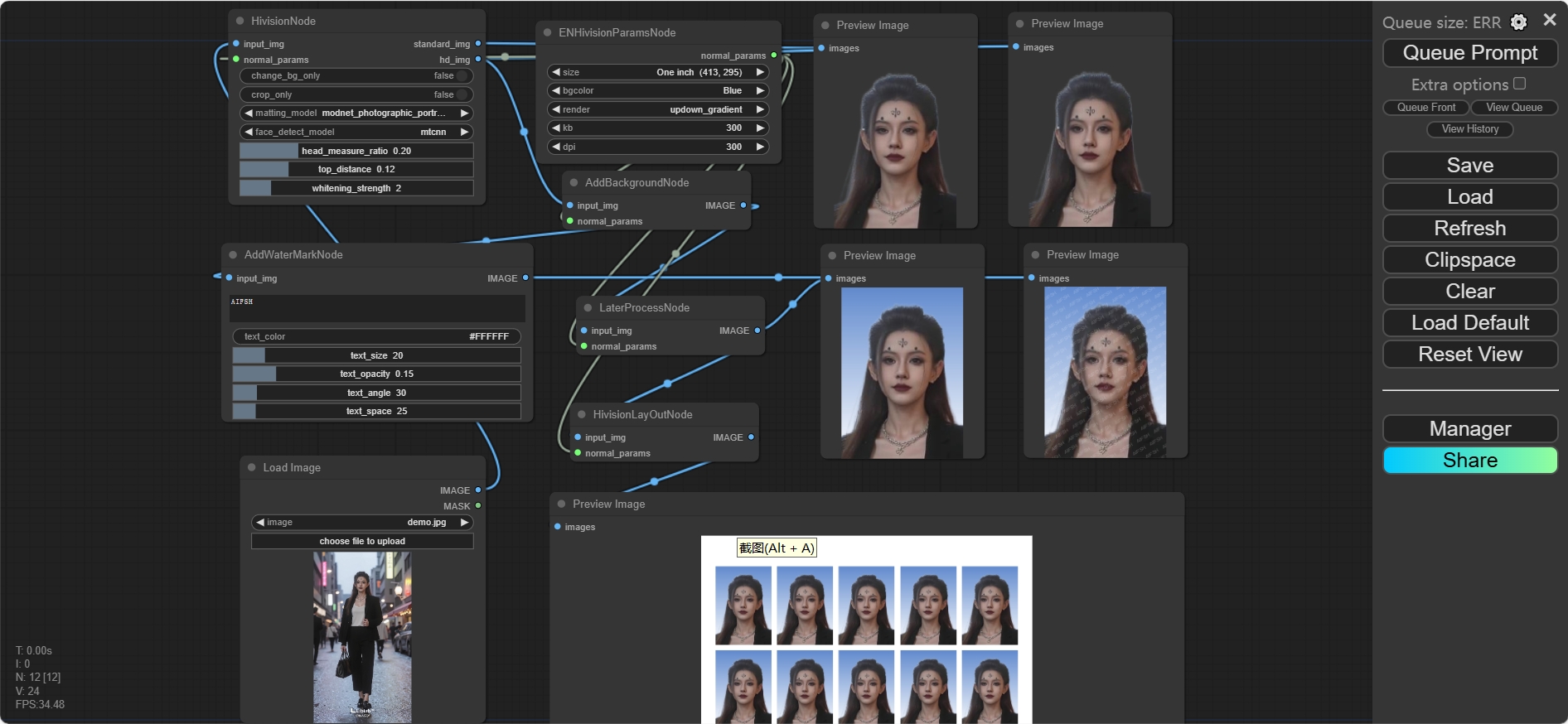
Task: Refresh the node definitions
Action: point(1470,229)
